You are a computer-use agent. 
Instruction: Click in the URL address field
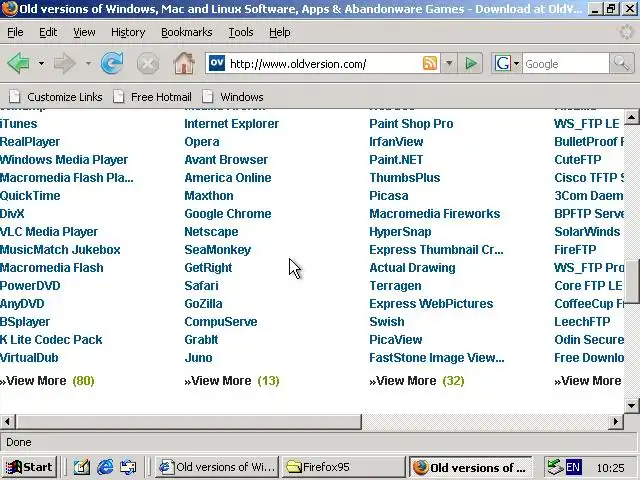(x=324, y=64)
